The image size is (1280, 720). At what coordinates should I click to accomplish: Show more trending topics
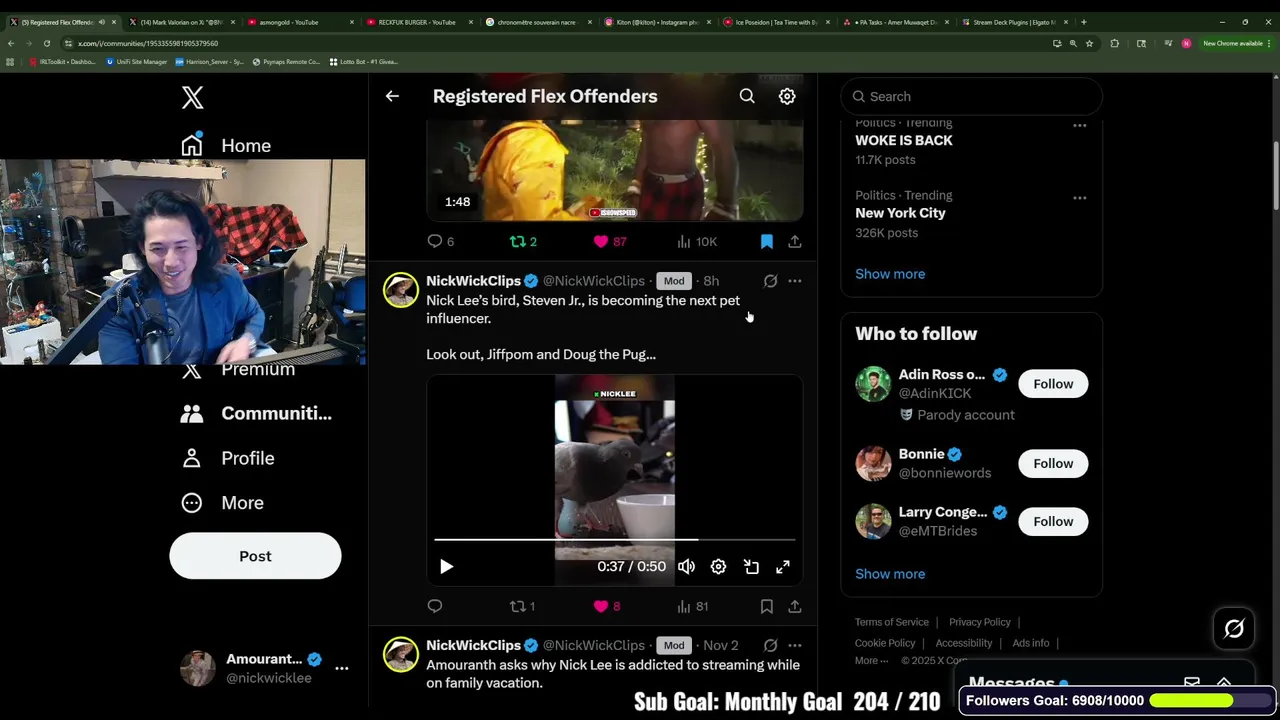click(890, 274)
